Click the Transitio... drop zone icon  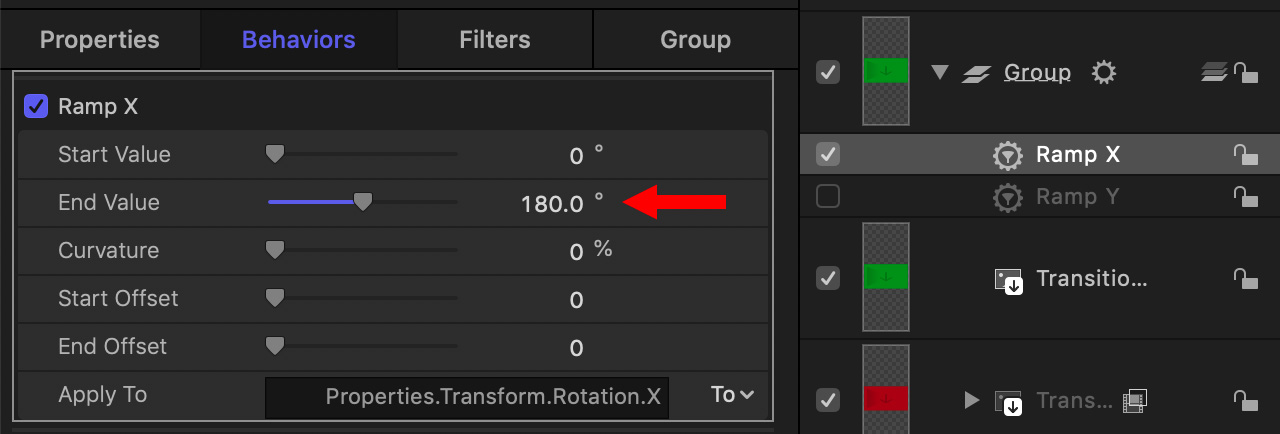[x=1008, y=279]
